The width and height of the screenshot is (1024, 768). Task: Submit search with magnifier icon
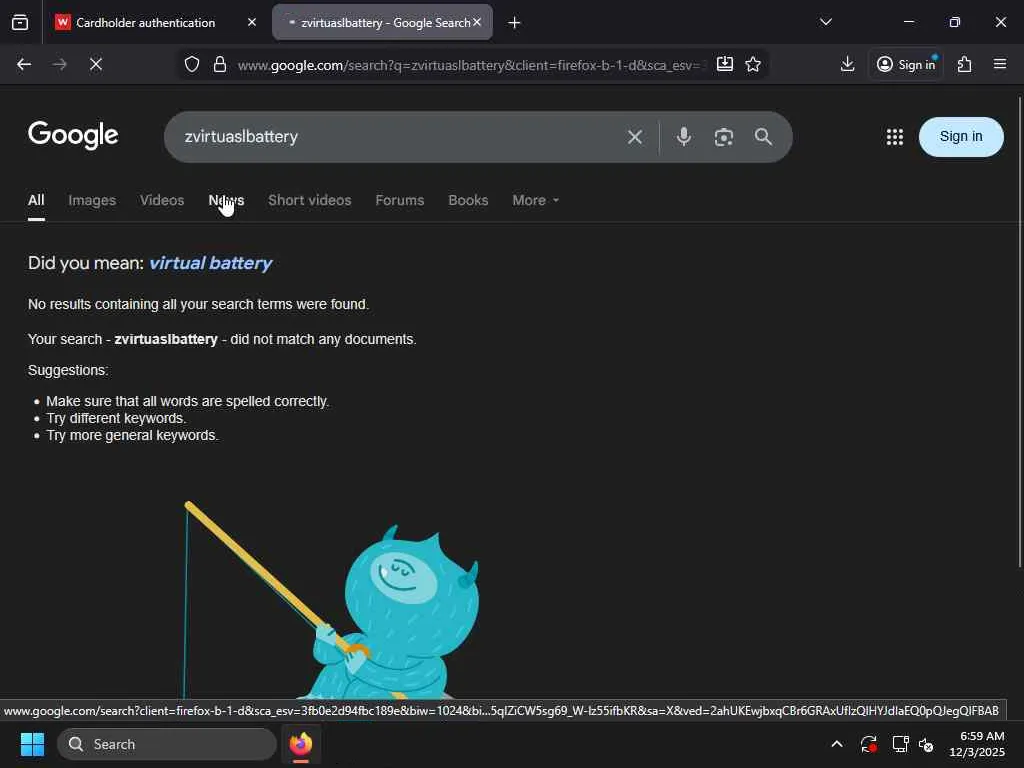(763, 137)
